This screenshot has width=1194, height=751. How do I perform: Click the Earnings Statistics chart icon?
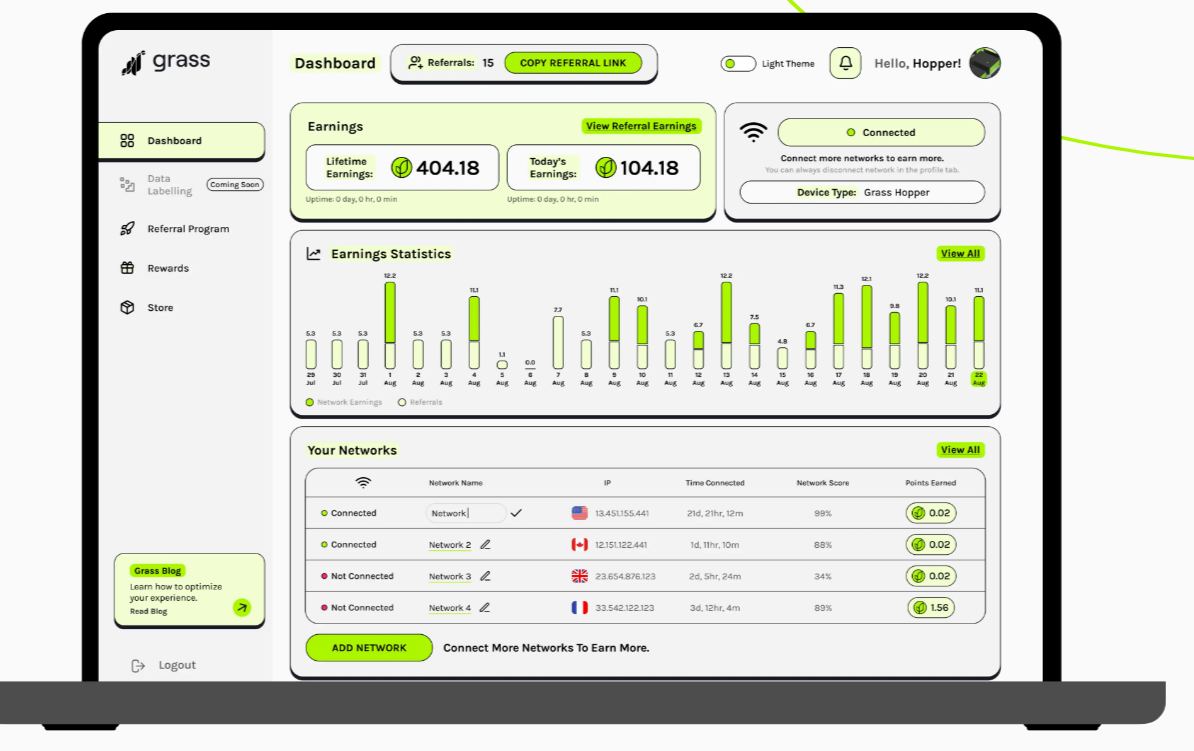pos(314,254)
